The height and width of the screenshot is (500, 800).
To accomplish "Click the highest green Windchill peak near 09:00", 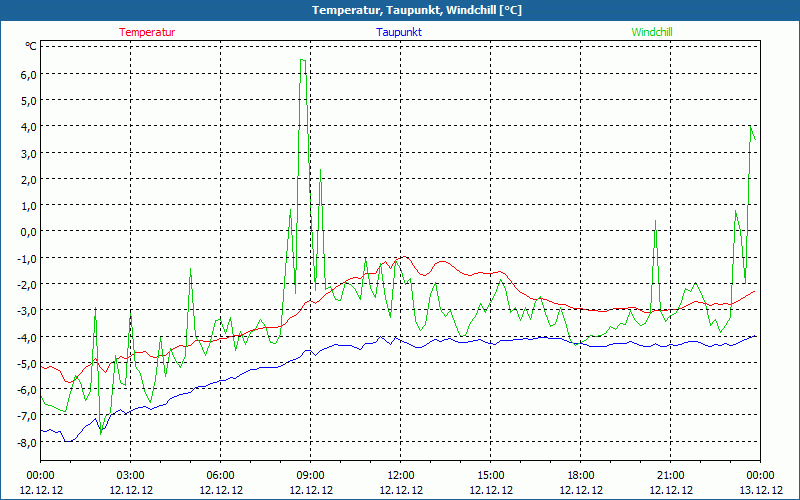I will (303, 60).
